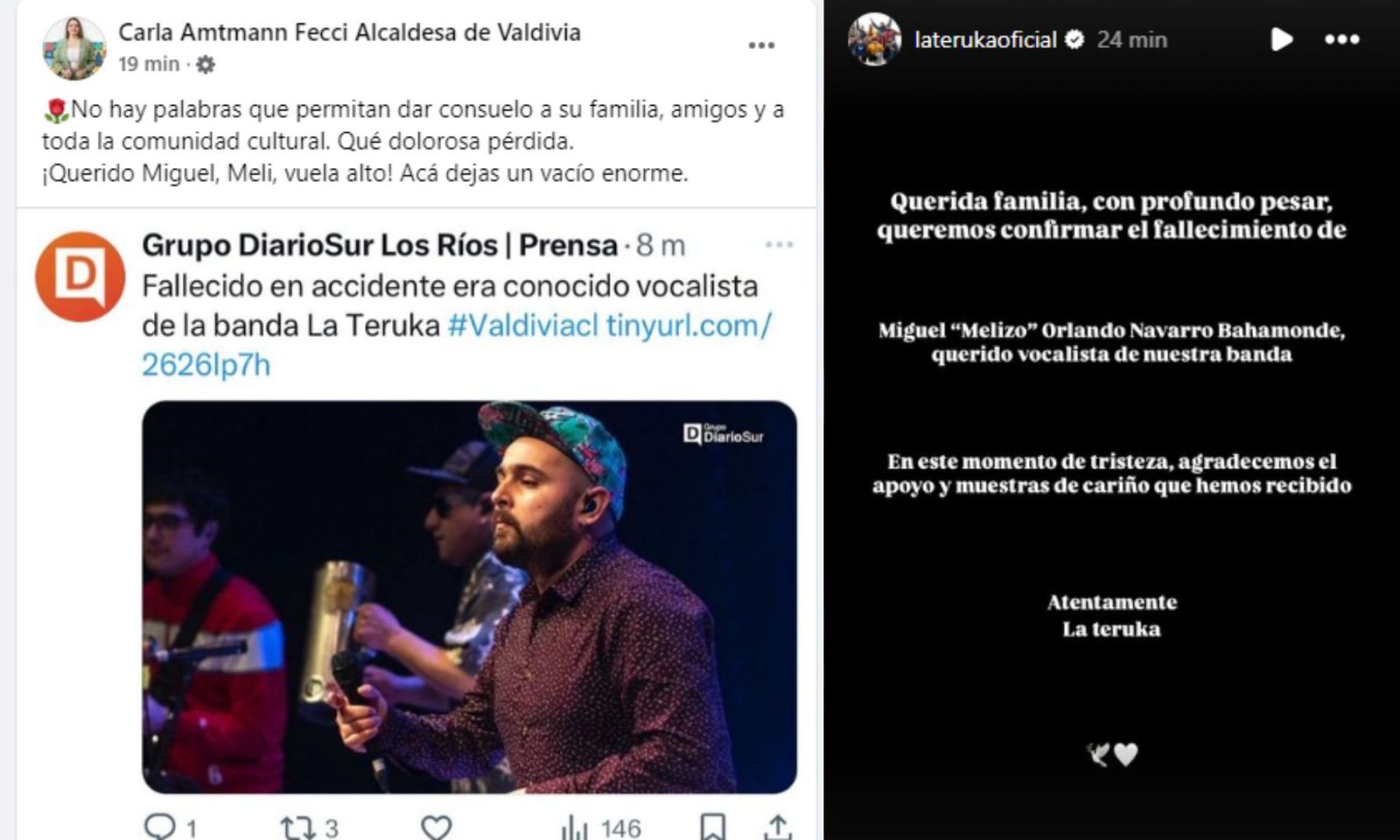Viewport: 1400px width, 840px height.
Task: Click Carla Amtmann Fecci page name
Action: click(x=349, y=32)
